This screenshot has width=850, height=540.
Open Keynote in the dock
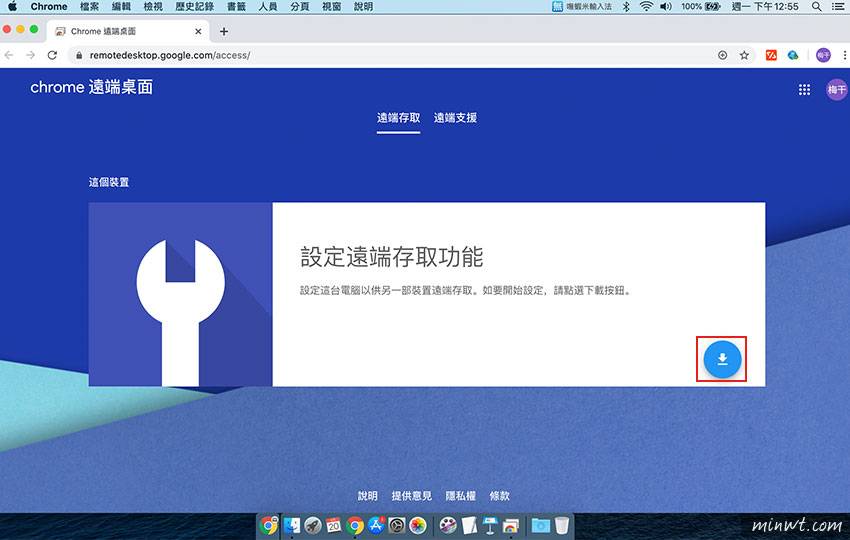coord(490,525)
